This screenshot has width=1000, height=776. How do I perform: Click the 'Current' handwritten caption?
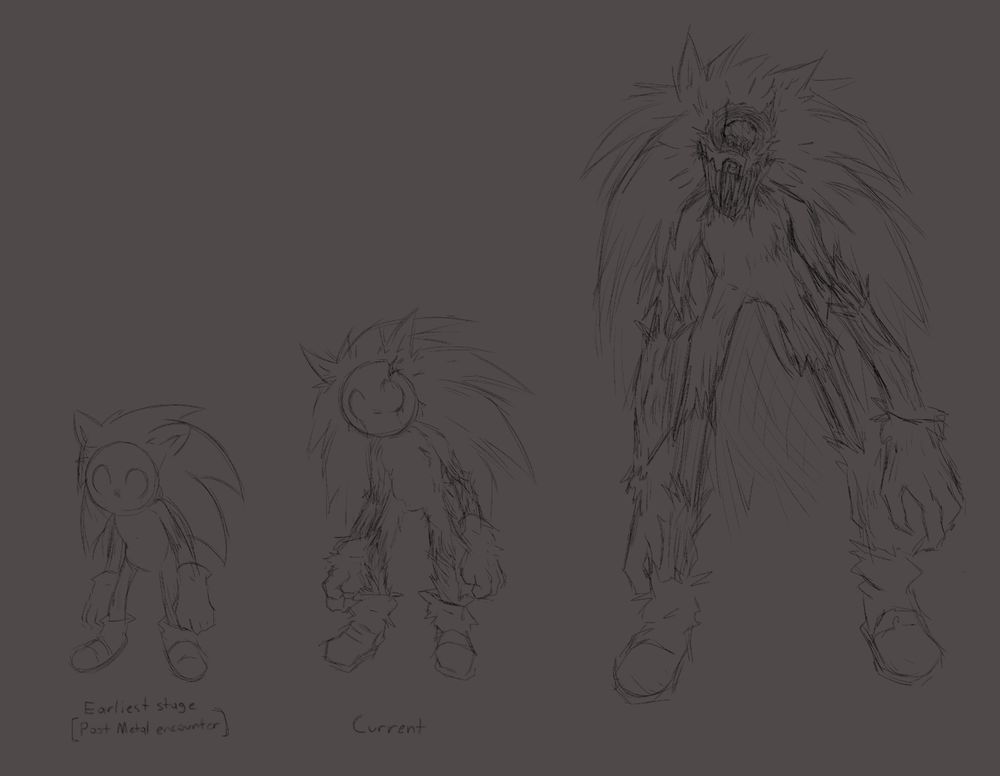pyautogui.click(x=388, y=726)
